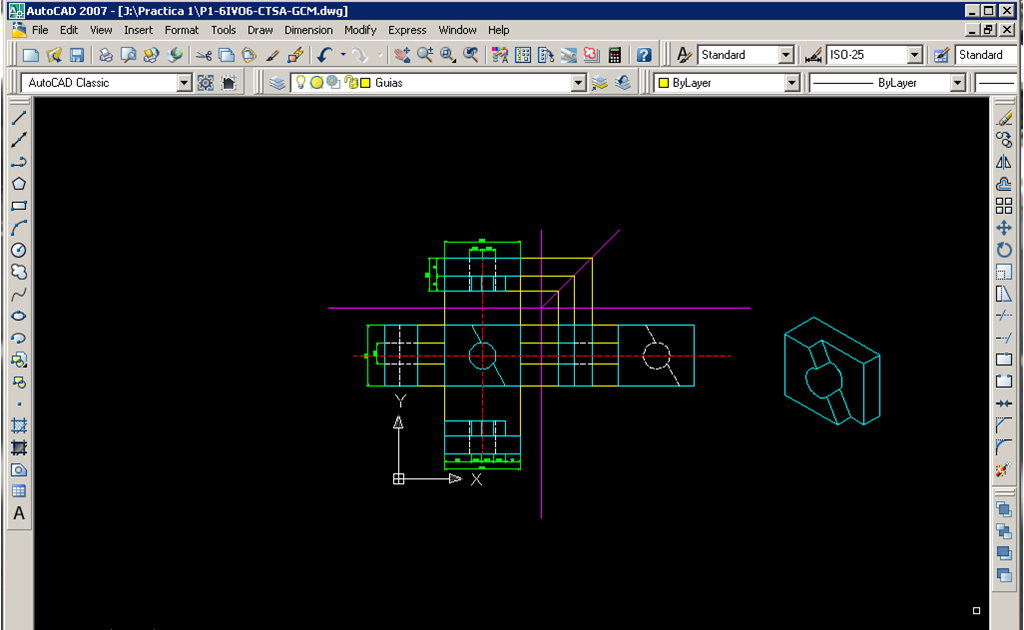Expand the layer selection dropdown
1024x630 pixels.
click(580, 82)
